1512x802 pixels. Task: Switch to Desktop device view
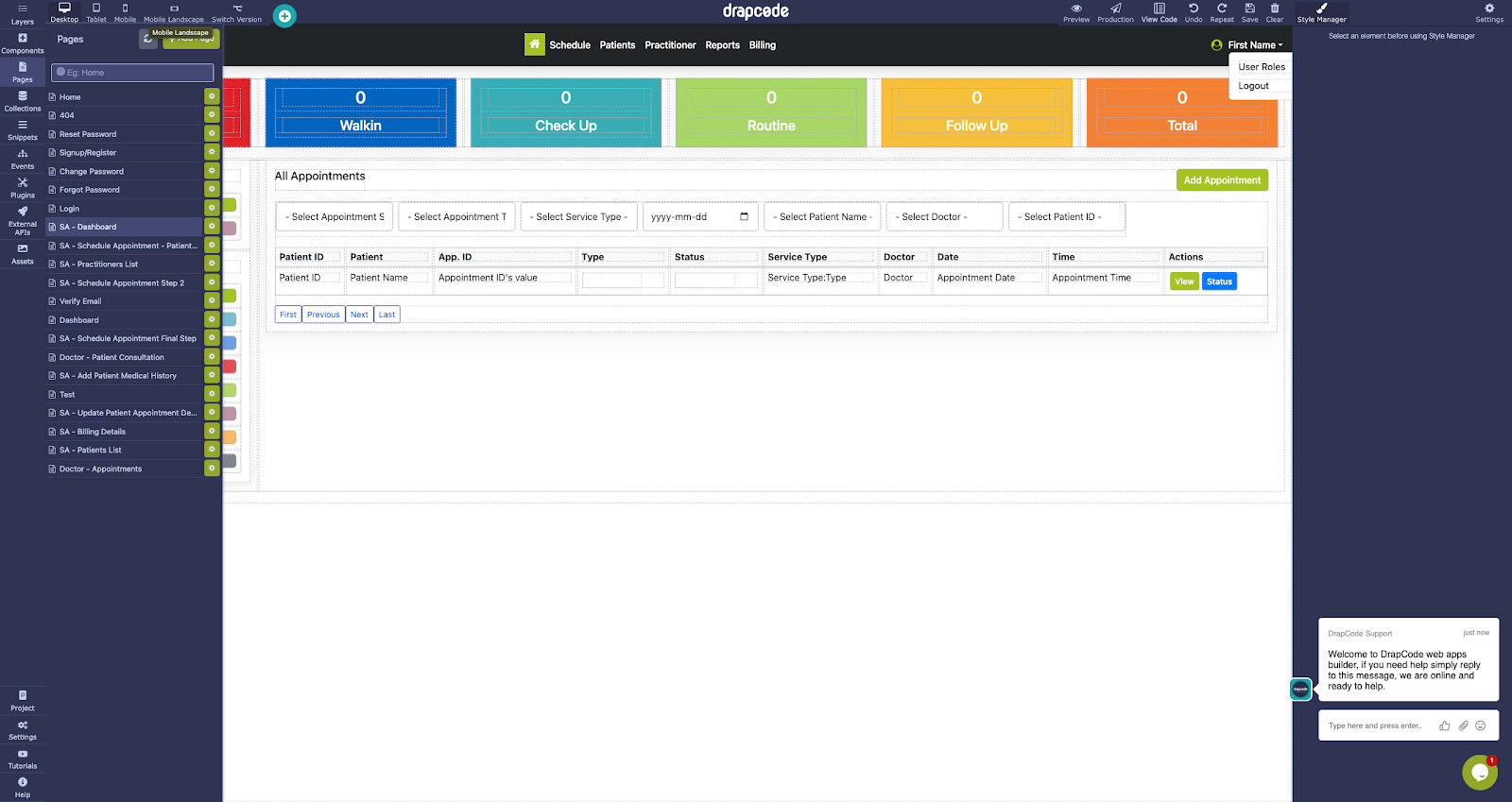(x=64, y=12)
